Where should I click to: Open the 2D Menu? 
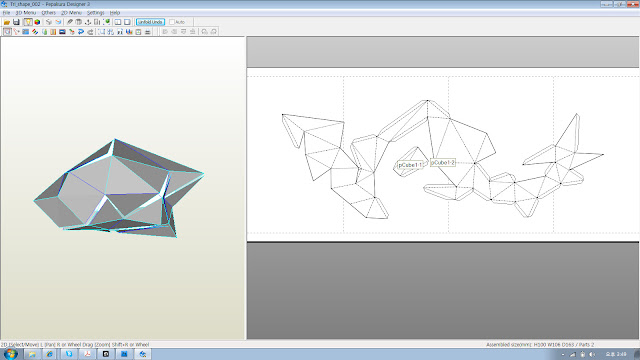click(71, 13)
